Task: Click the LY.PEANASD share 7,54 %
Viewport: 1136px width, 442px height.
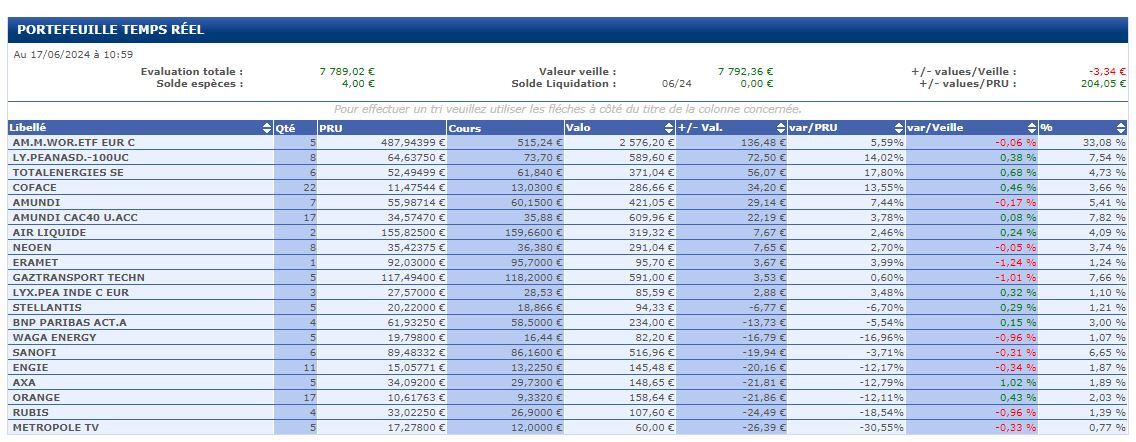Action: click(x=1107, y=157)
